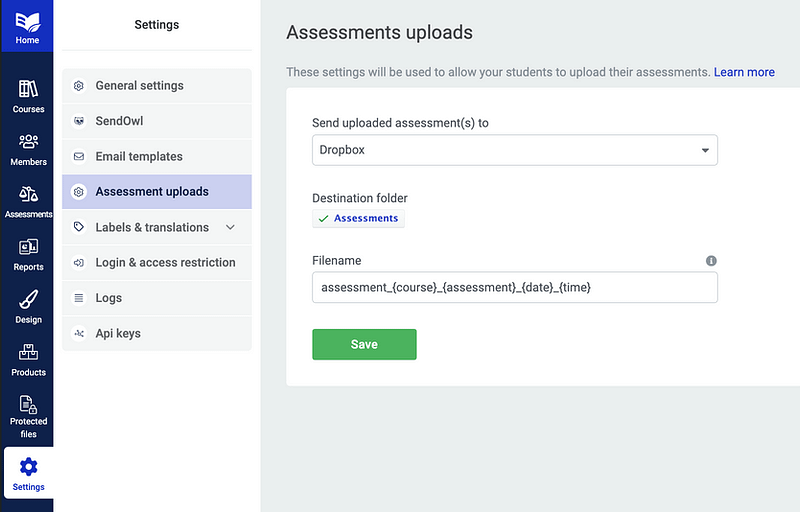800x512 pixels.
Task: Expand the Labels & translations submenu
Action: pyautogui.click(x=230, y=228)
